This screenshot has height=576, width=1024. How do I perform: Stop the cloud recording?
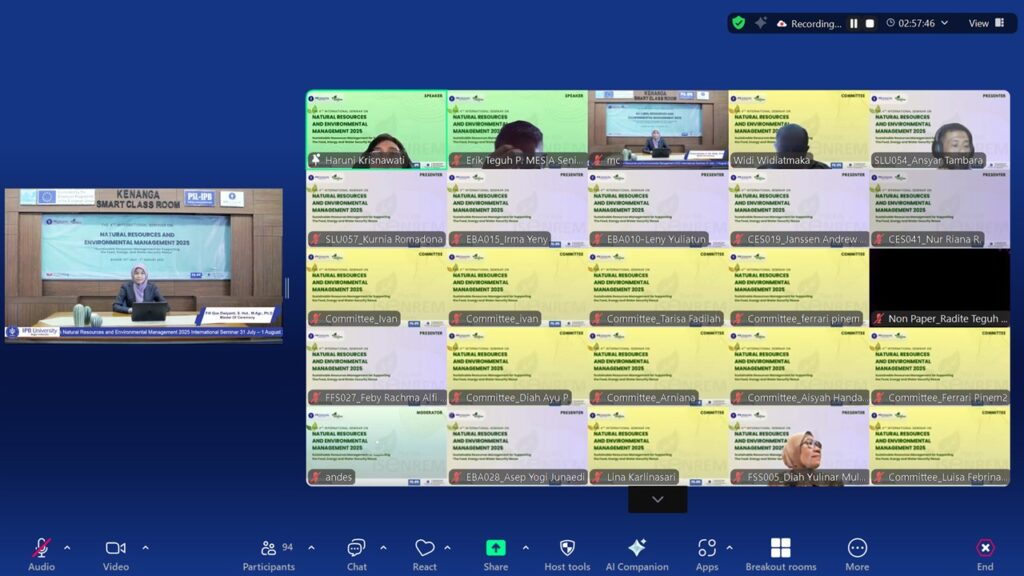point(870,23)
